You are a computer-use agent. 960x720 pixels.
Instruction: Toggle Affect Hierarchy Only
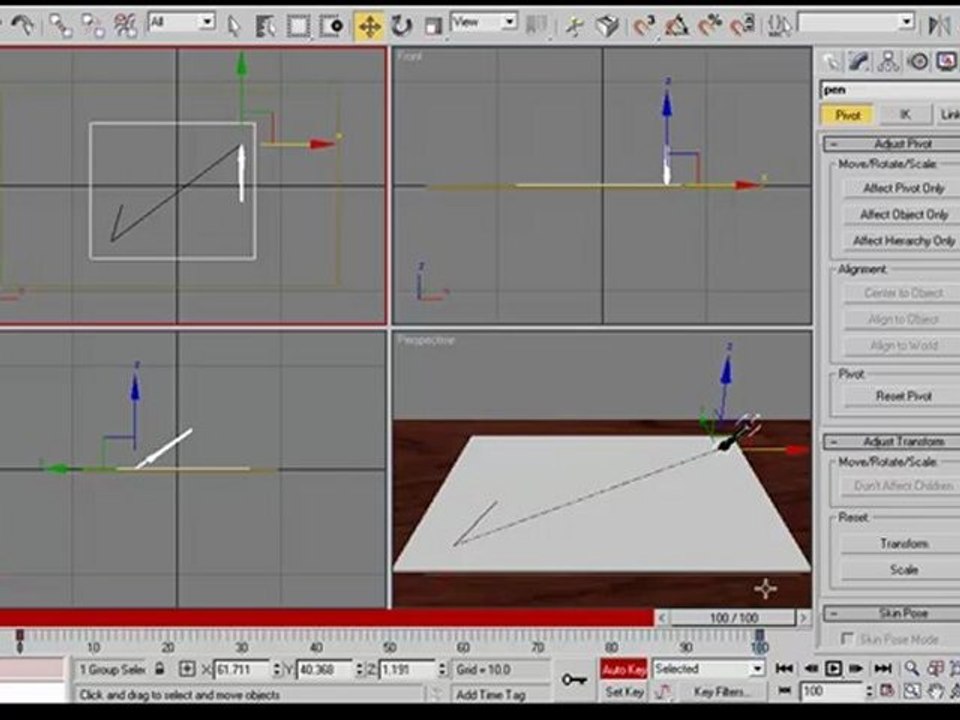902,241
